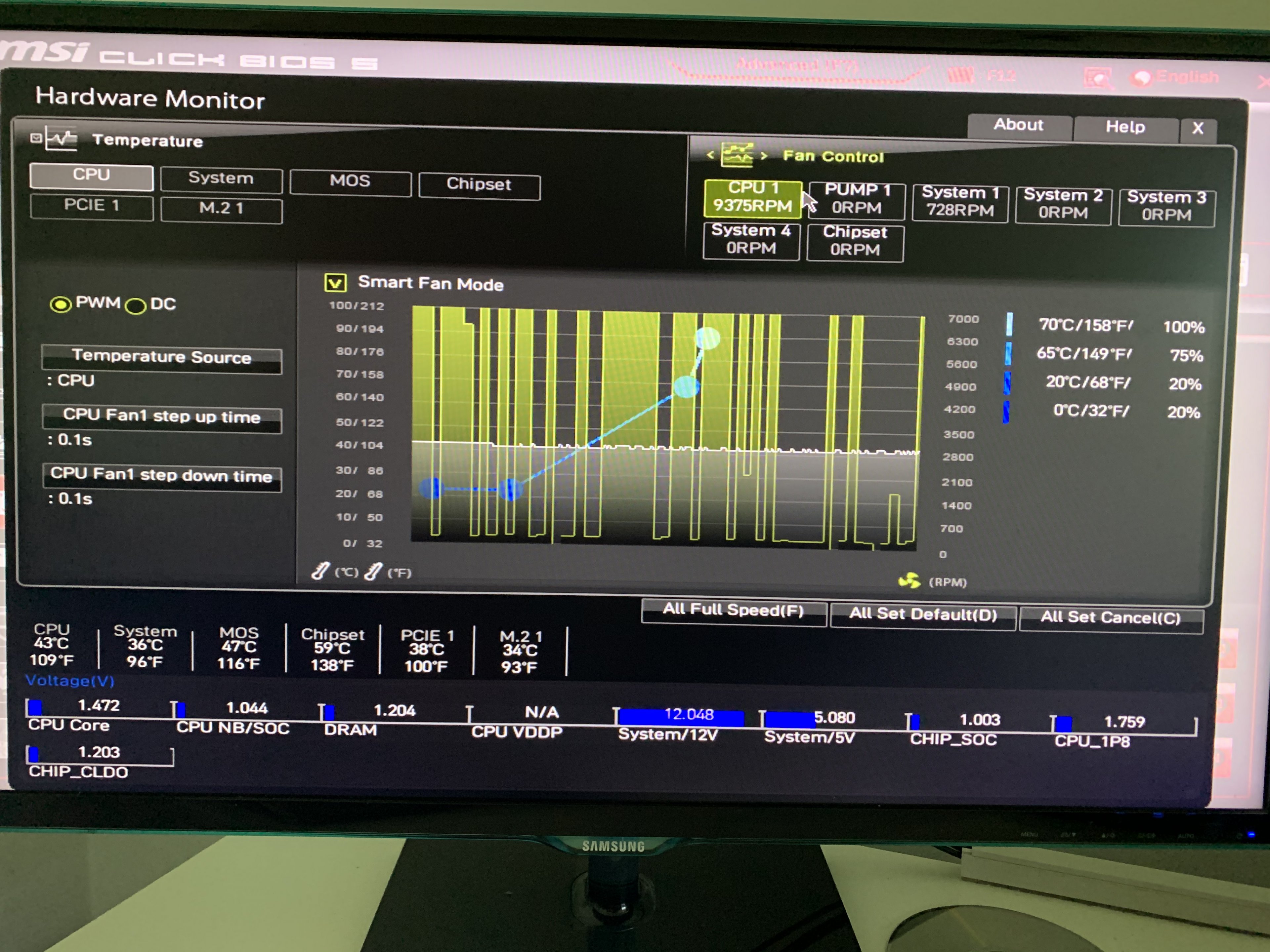This screenshot has height=952, width=1270.
Task: Toggle the Smart Fan Mode checkbox
Action: point(335,282)
